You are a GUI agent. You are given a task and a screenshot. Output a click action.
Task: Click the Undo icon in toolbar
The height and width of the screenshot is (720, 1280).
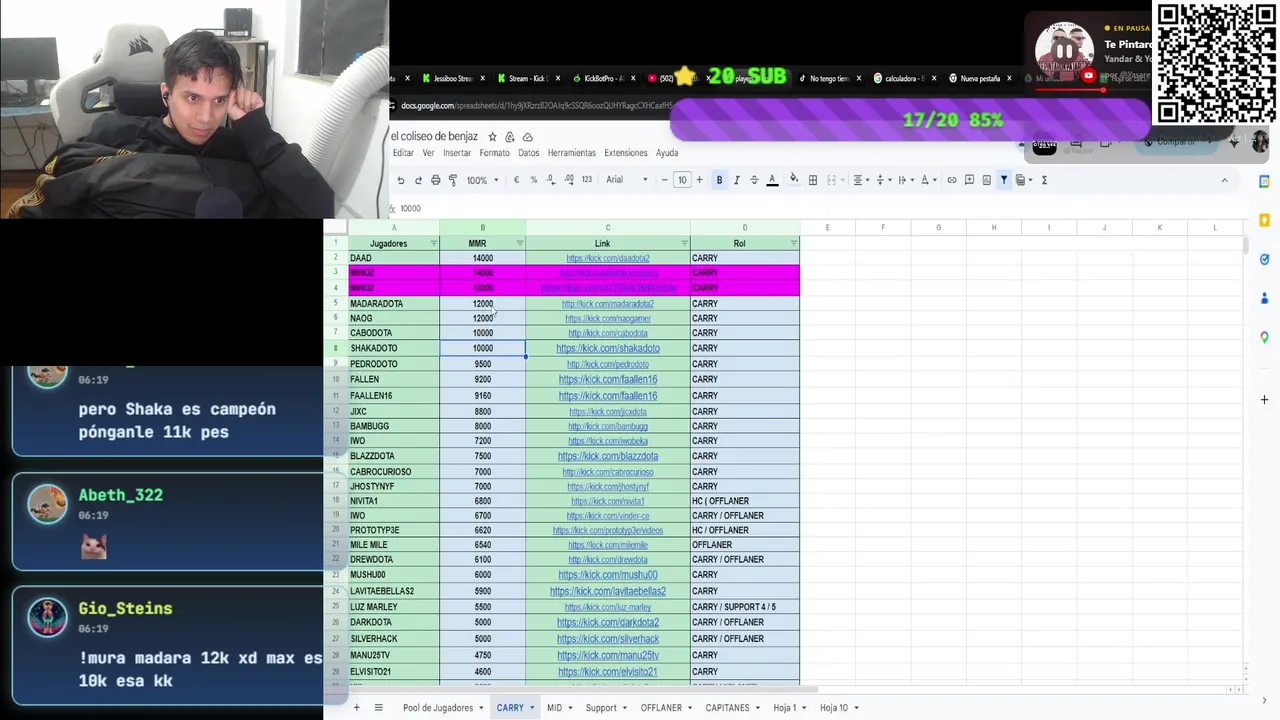401,180
